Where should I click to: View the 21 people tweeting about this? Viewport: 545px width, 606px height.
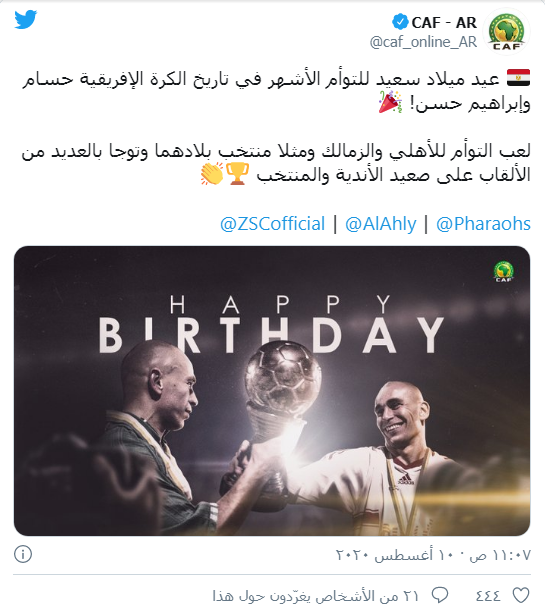[315, 596]
